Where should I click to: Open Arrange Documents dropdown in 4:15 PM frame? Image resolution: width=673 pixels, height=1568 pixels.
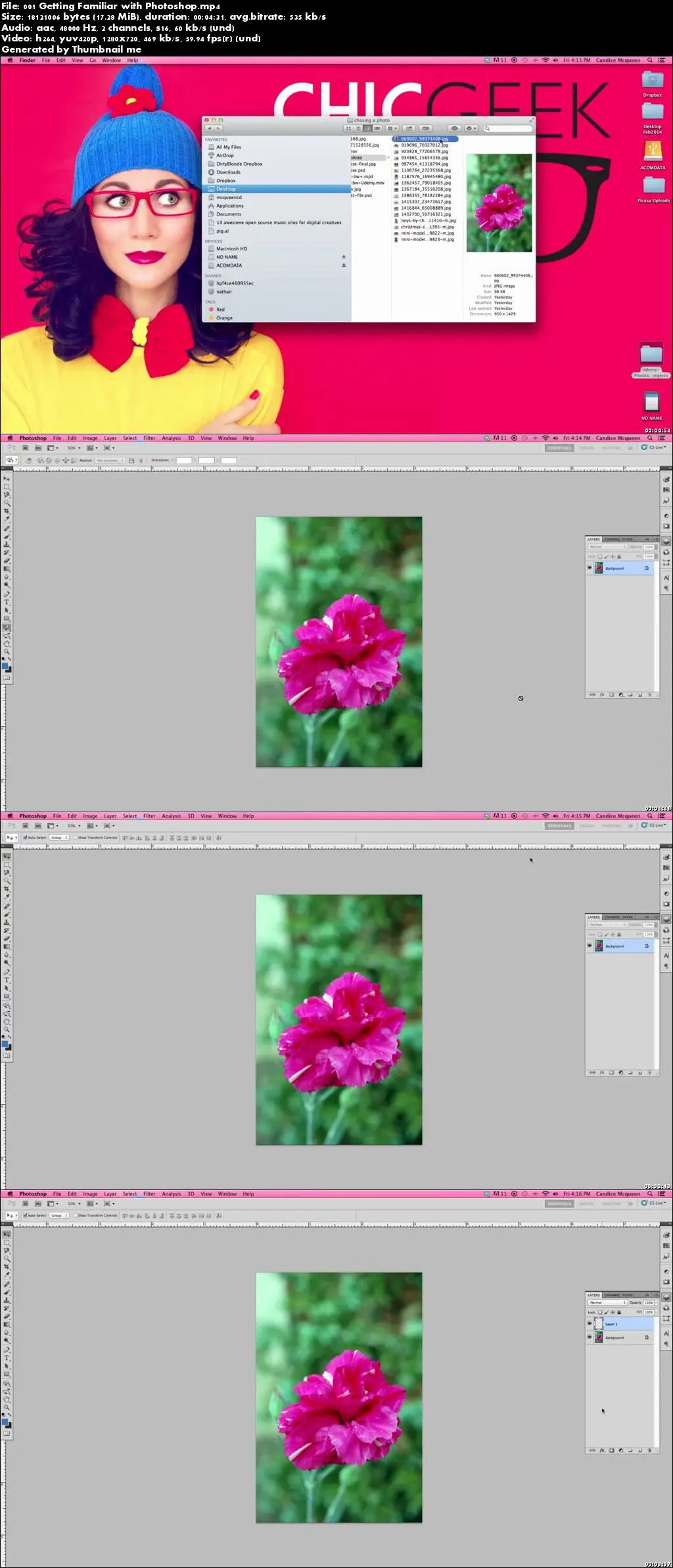pyautogui.click(x=91, y=825)
